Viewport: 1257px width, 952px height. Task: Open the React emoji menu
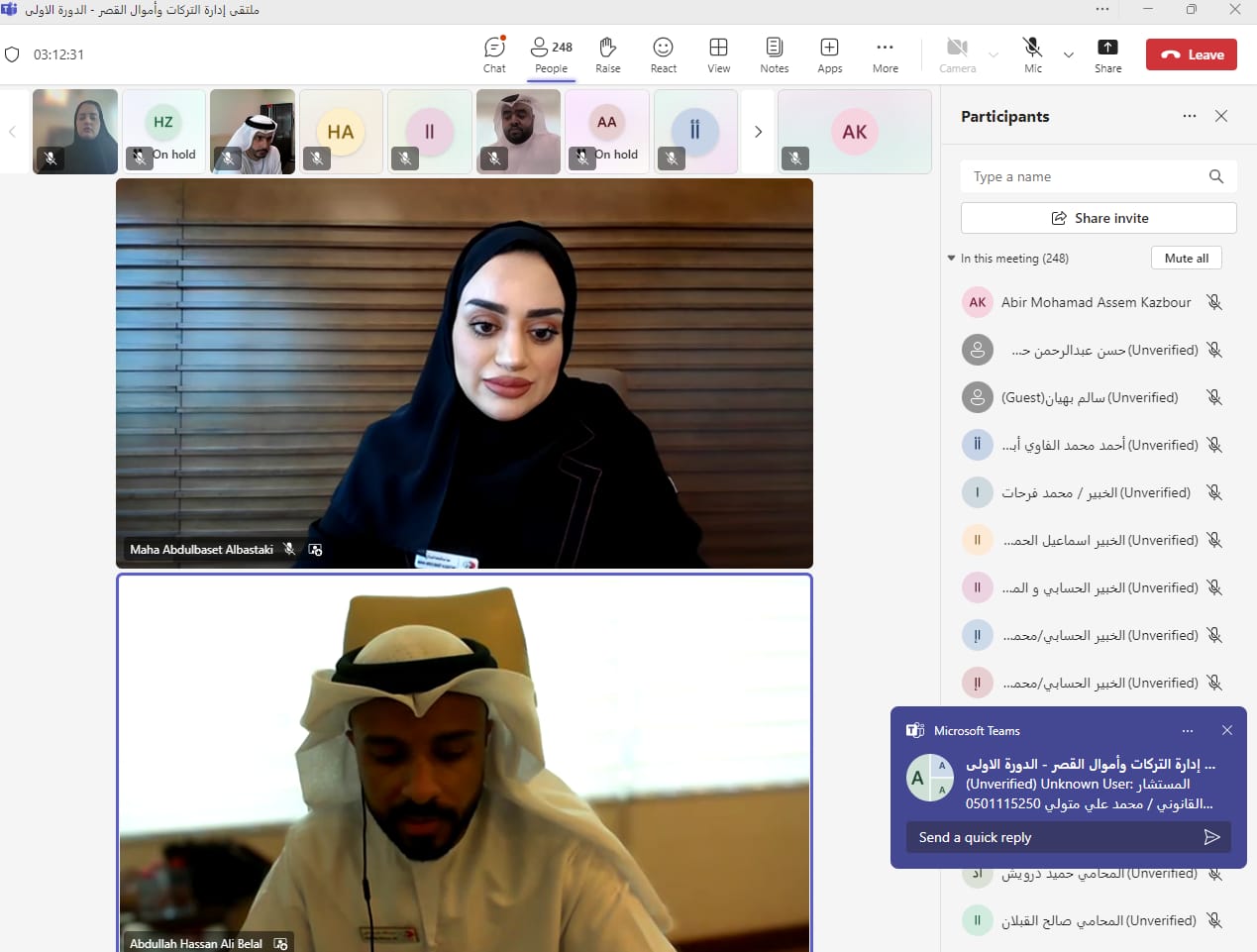tap(663, 54)
